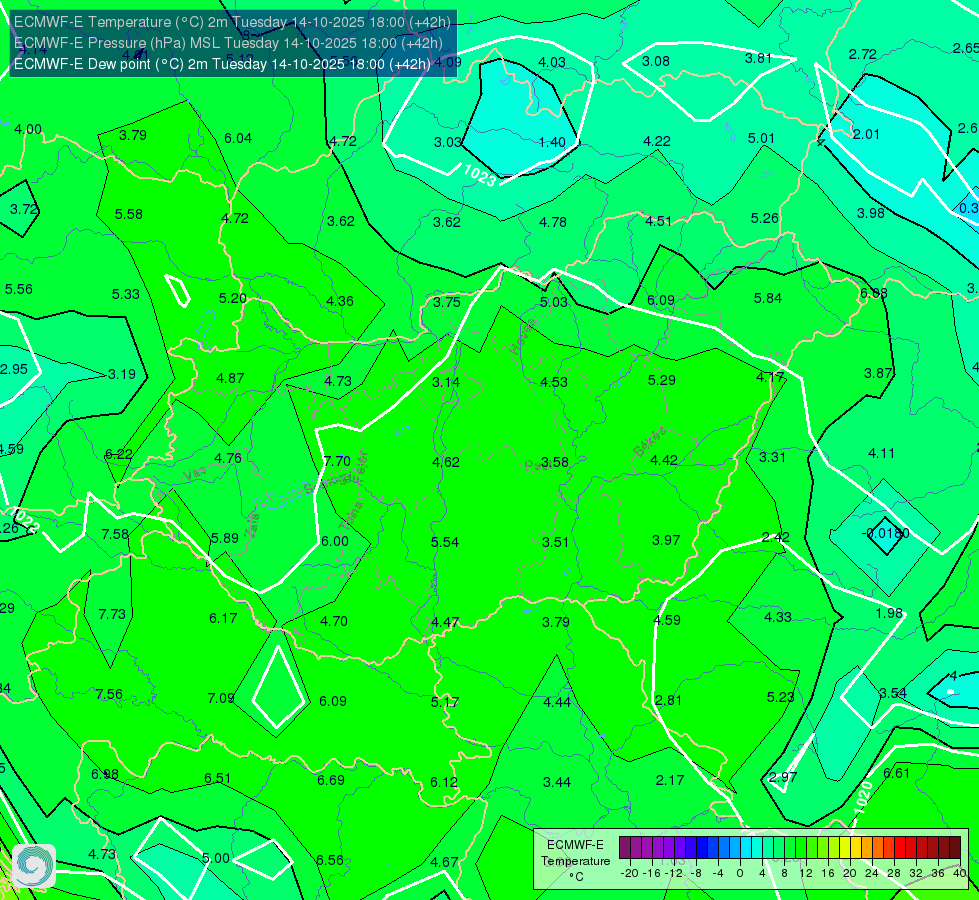
Task: Click the 1020 isobar label
Action: coord(863,798)
